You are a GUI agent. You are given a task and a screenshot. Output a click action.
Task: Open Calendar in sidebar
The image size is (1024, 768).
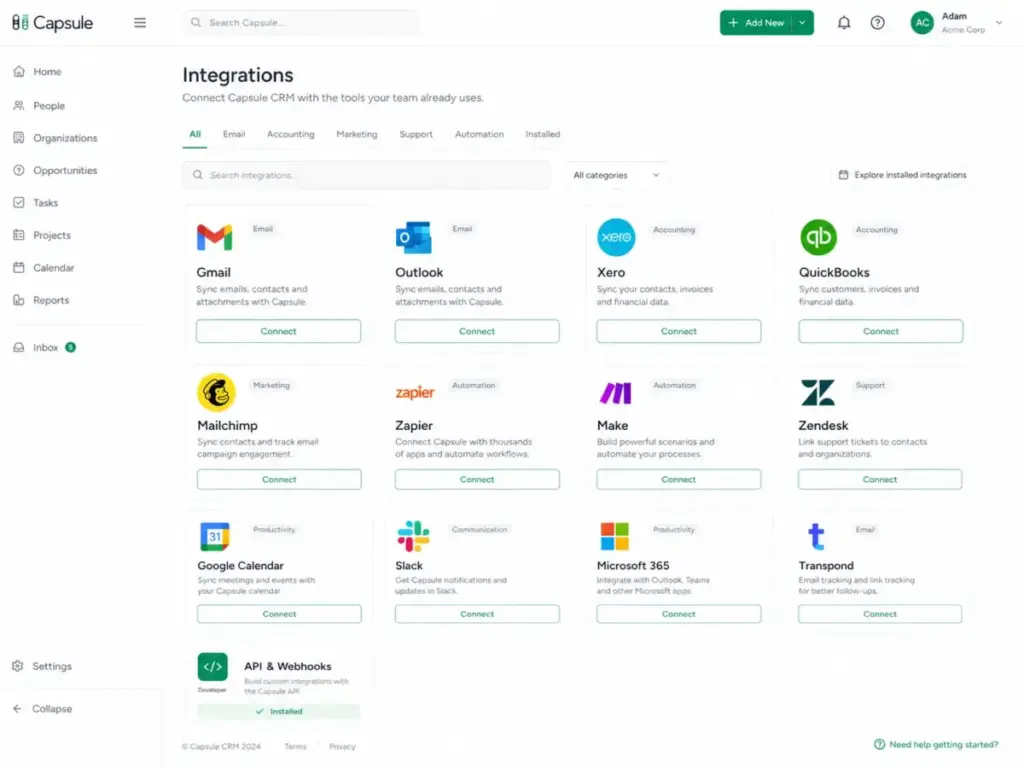pyautogui.click(x=44, y=268)
